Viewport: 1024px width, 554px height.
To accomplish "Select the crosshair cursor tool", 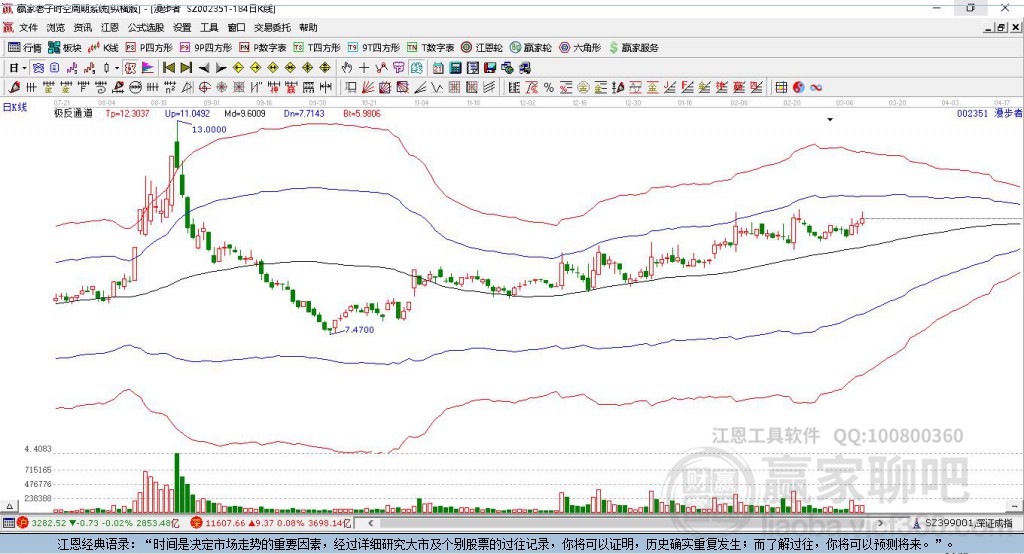I will 364,68.
